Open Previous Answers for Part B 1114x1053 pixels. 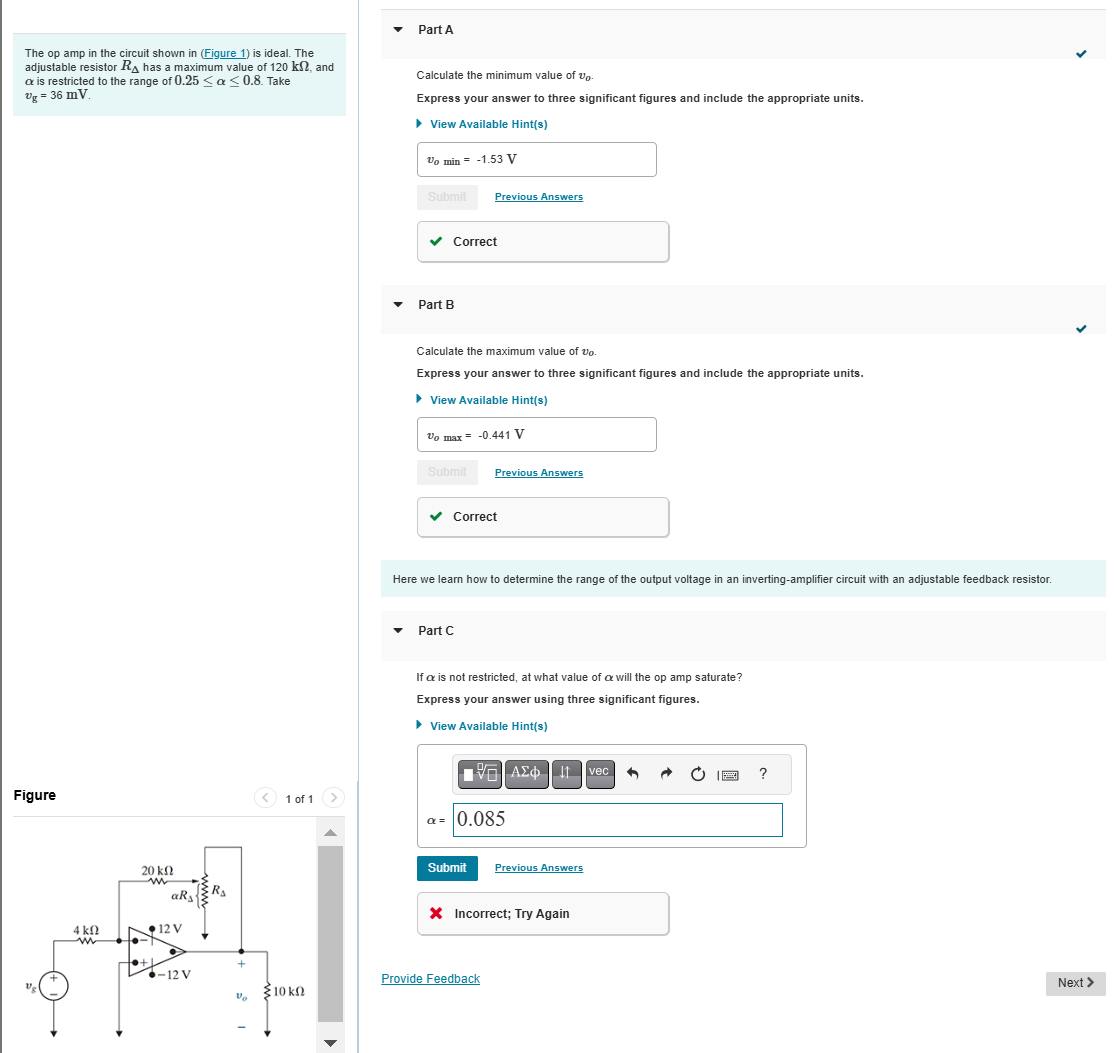[x=539, y=472]
